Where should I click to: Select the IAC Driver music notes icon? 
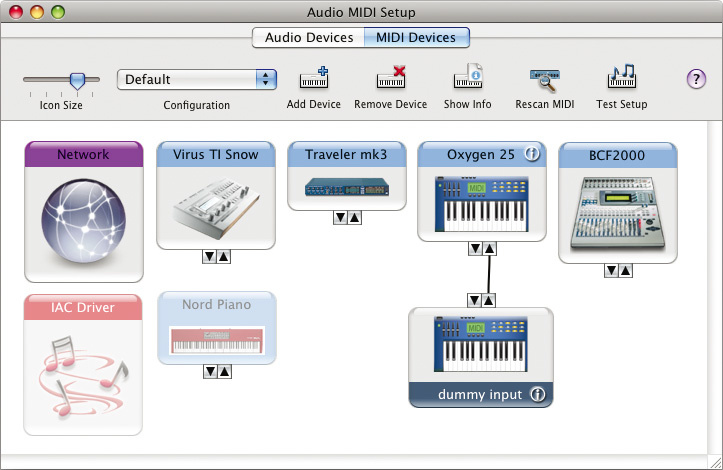click(83, 377)
